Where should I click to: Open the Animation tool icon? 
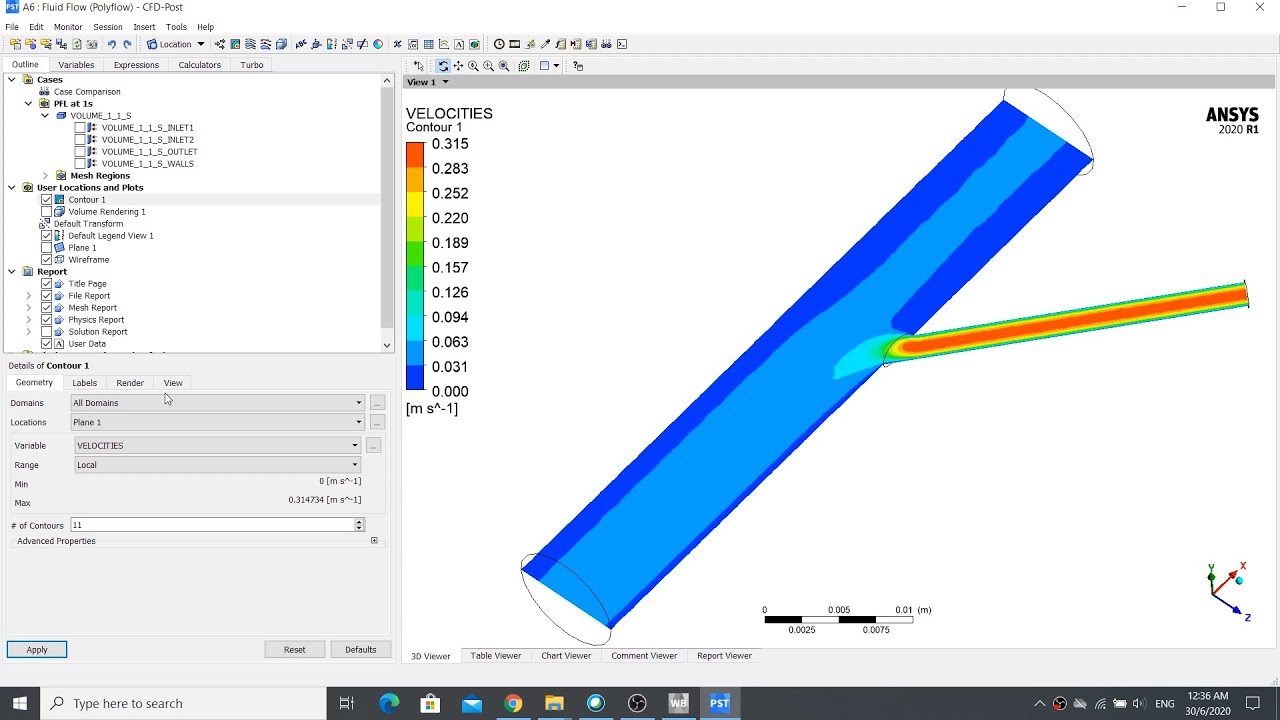click(x=514, y=44)
